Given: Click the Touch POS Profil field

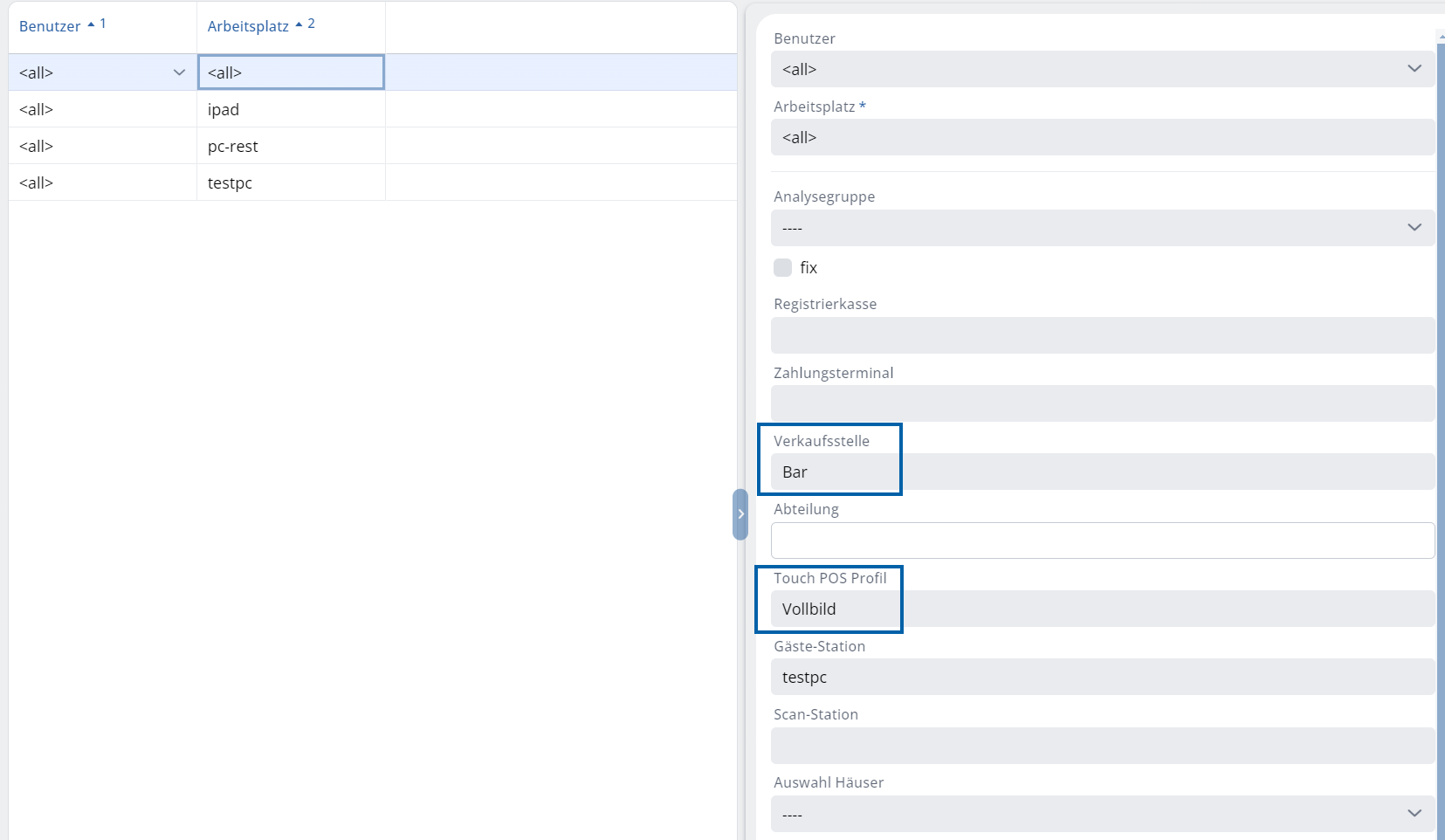Looking at the screenshot, I should tap(1102, 609).
